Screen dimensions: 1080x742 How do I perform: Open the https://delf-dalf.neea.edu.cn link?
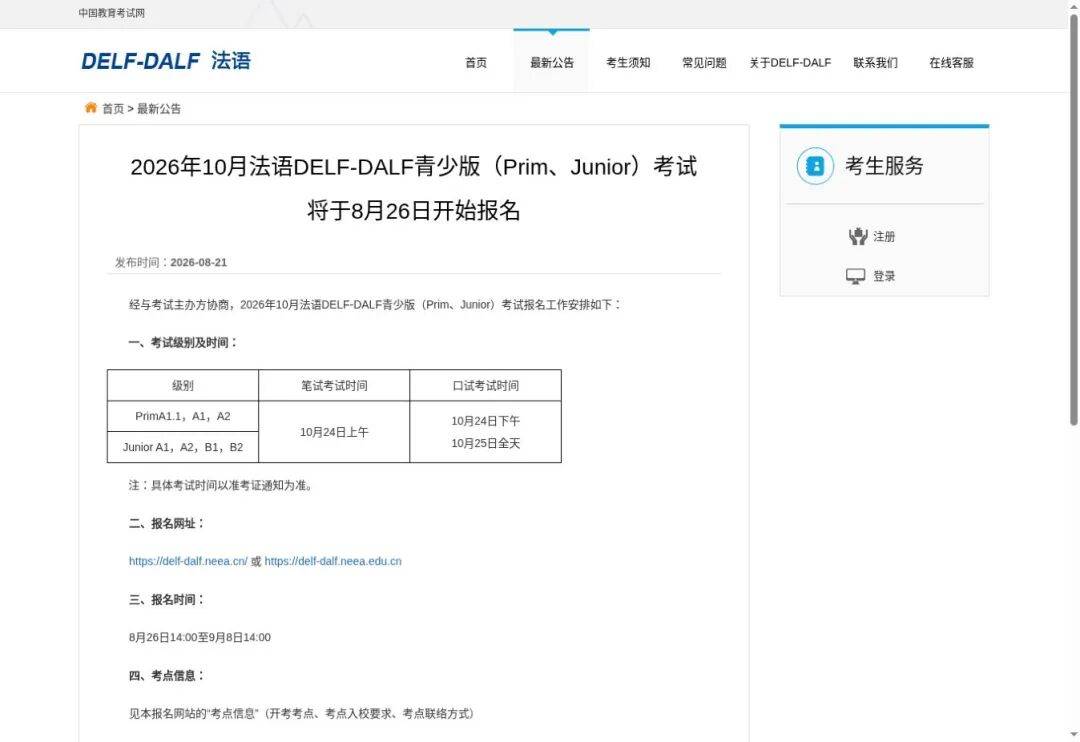click(x=333, y=561)
